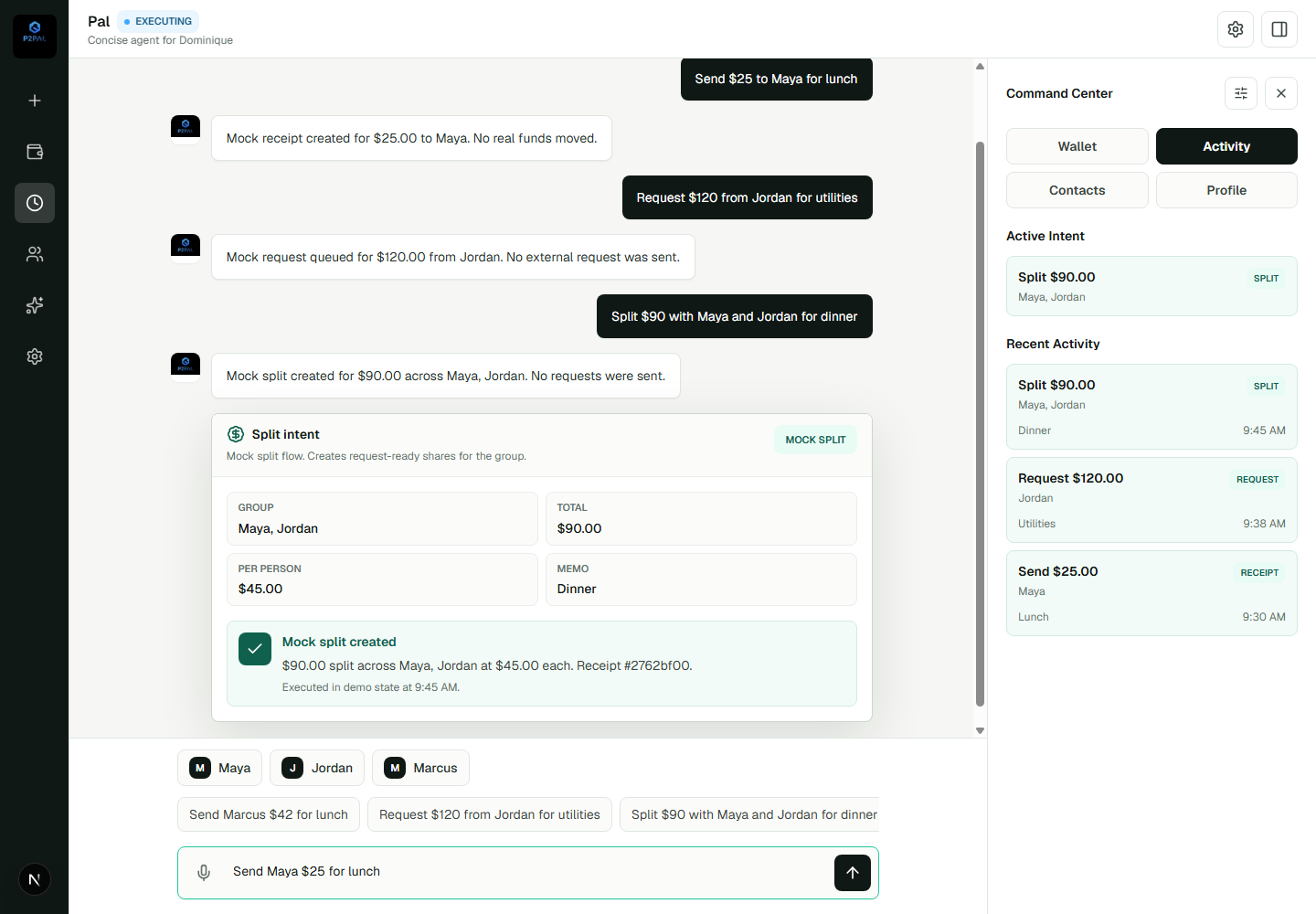Click user message Request $120 from Jordan

click(748, 197)
